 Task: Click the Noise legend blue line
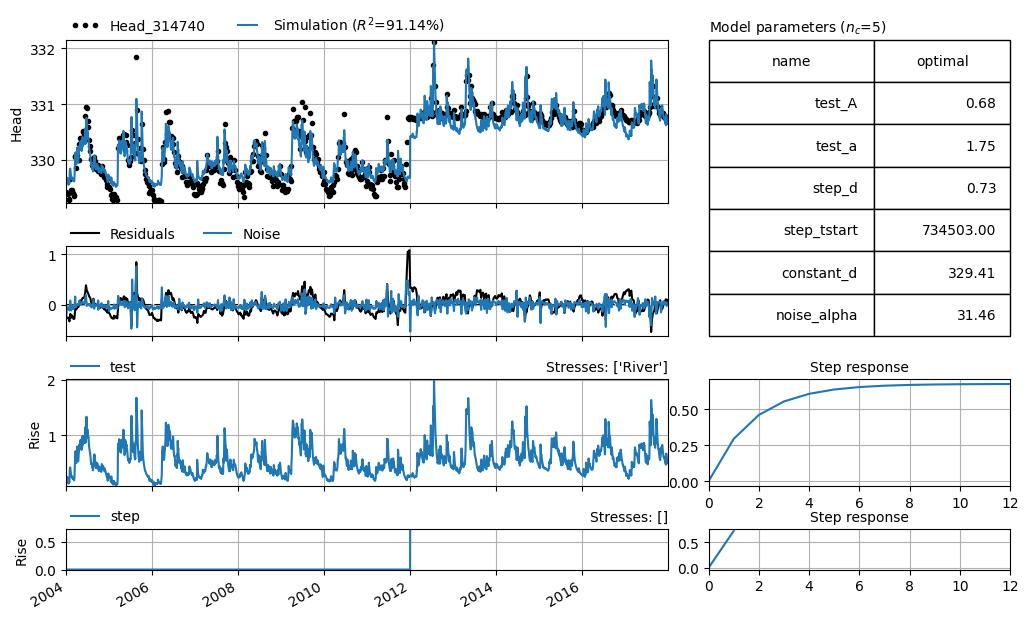(217, 234)
